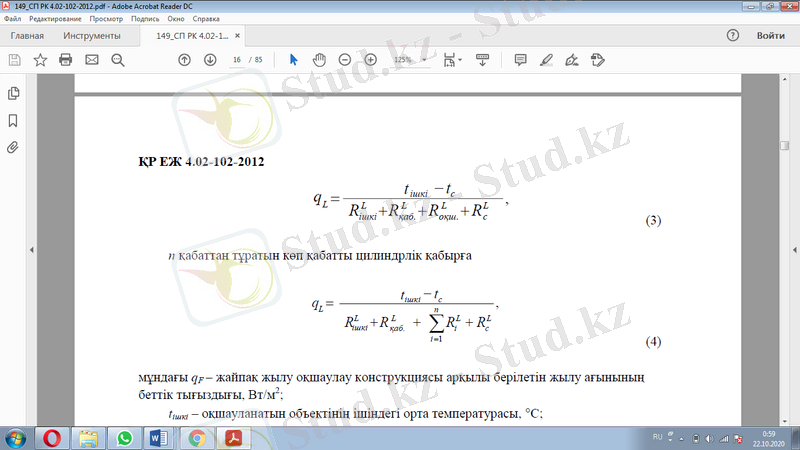Add a comment with the sticky note icon
The width and height of the screenshot is (800, 450).
[x=520, y=60]
